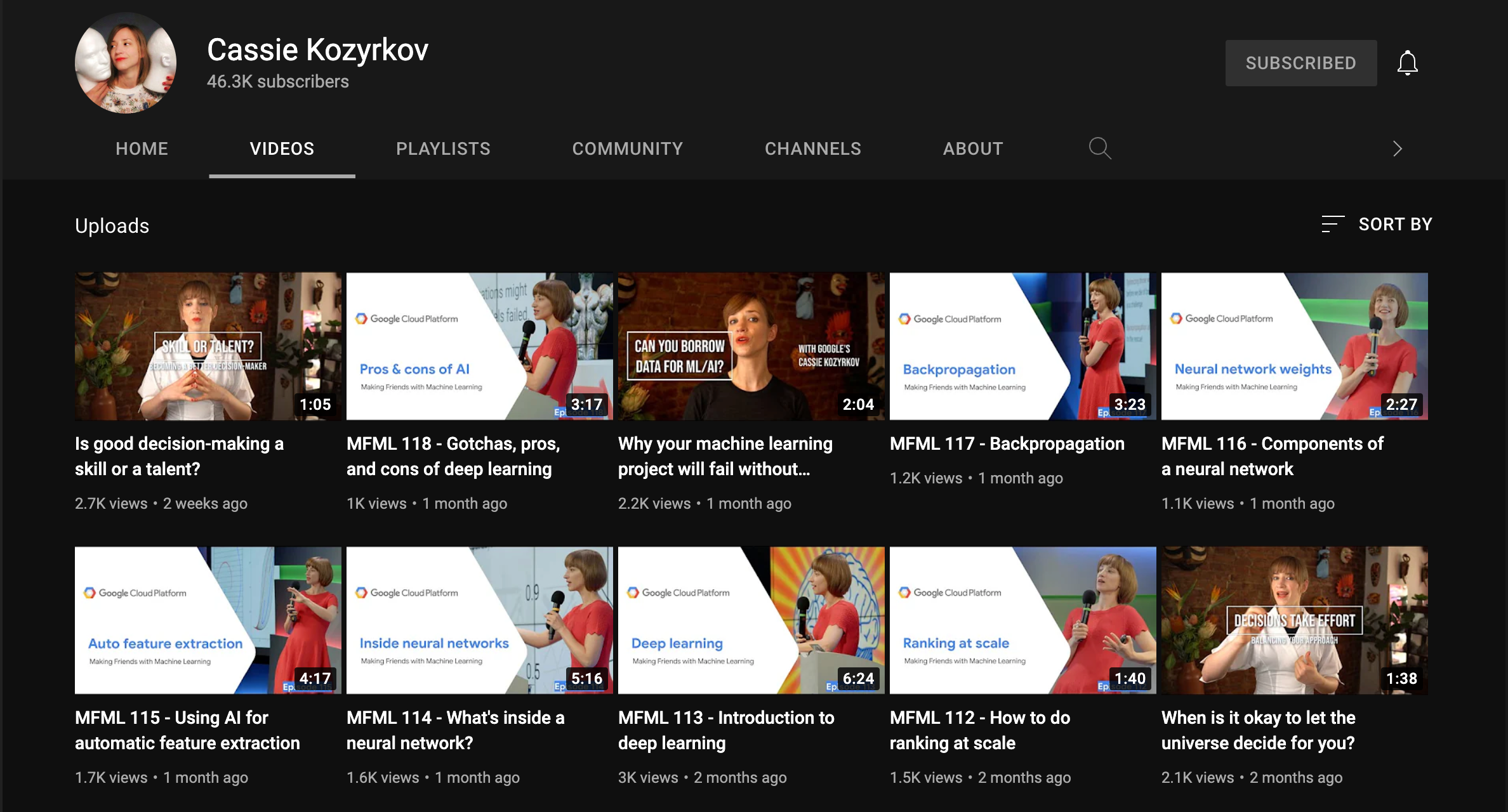1508x812 pixels.
Task: Toggle the SUBSCRIBED button
Action: click(1300, 63)
